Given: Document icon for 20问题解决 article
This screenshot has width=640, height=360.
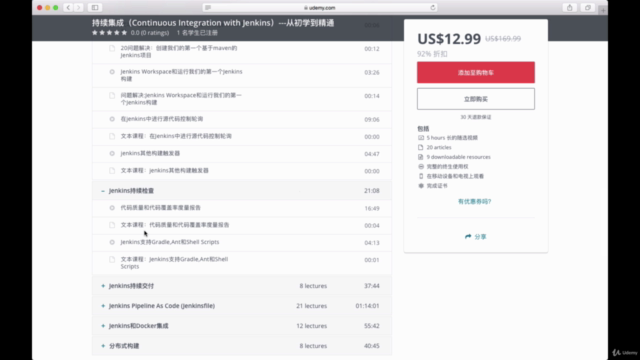Looking at the screenshot, I should (112, 48).
